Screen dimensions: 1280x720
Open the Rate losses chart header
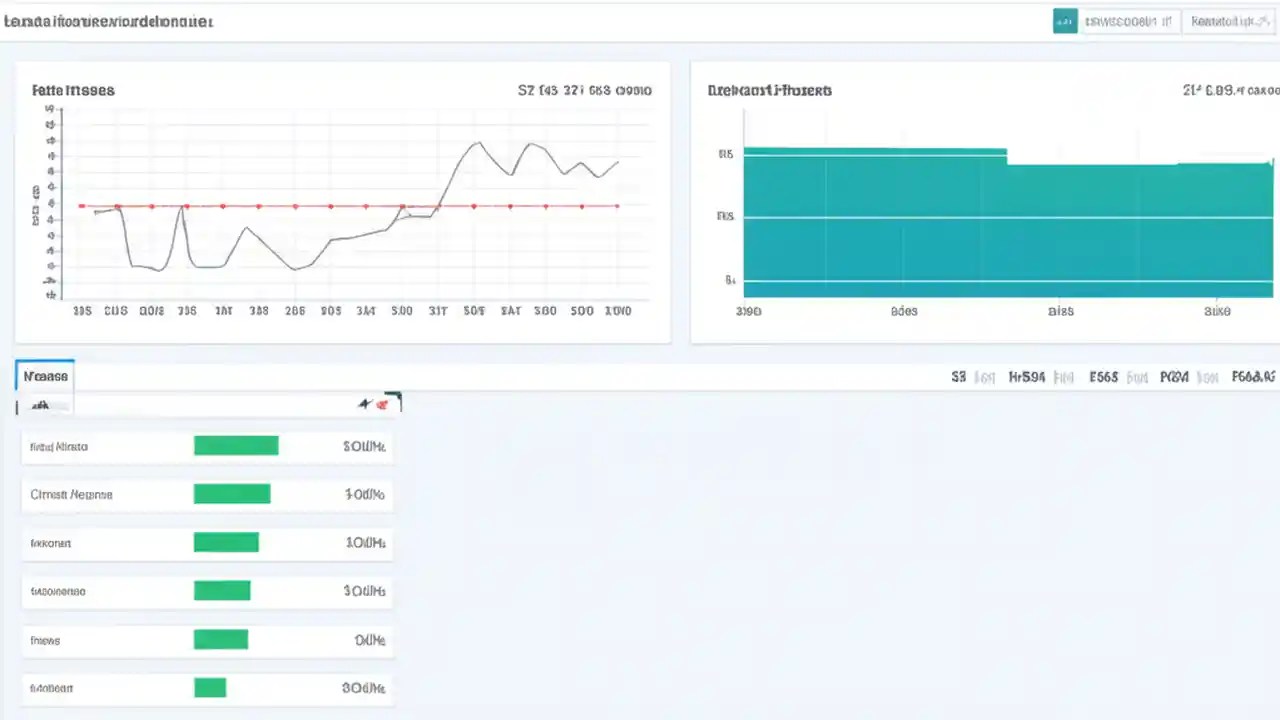point(73,90)
